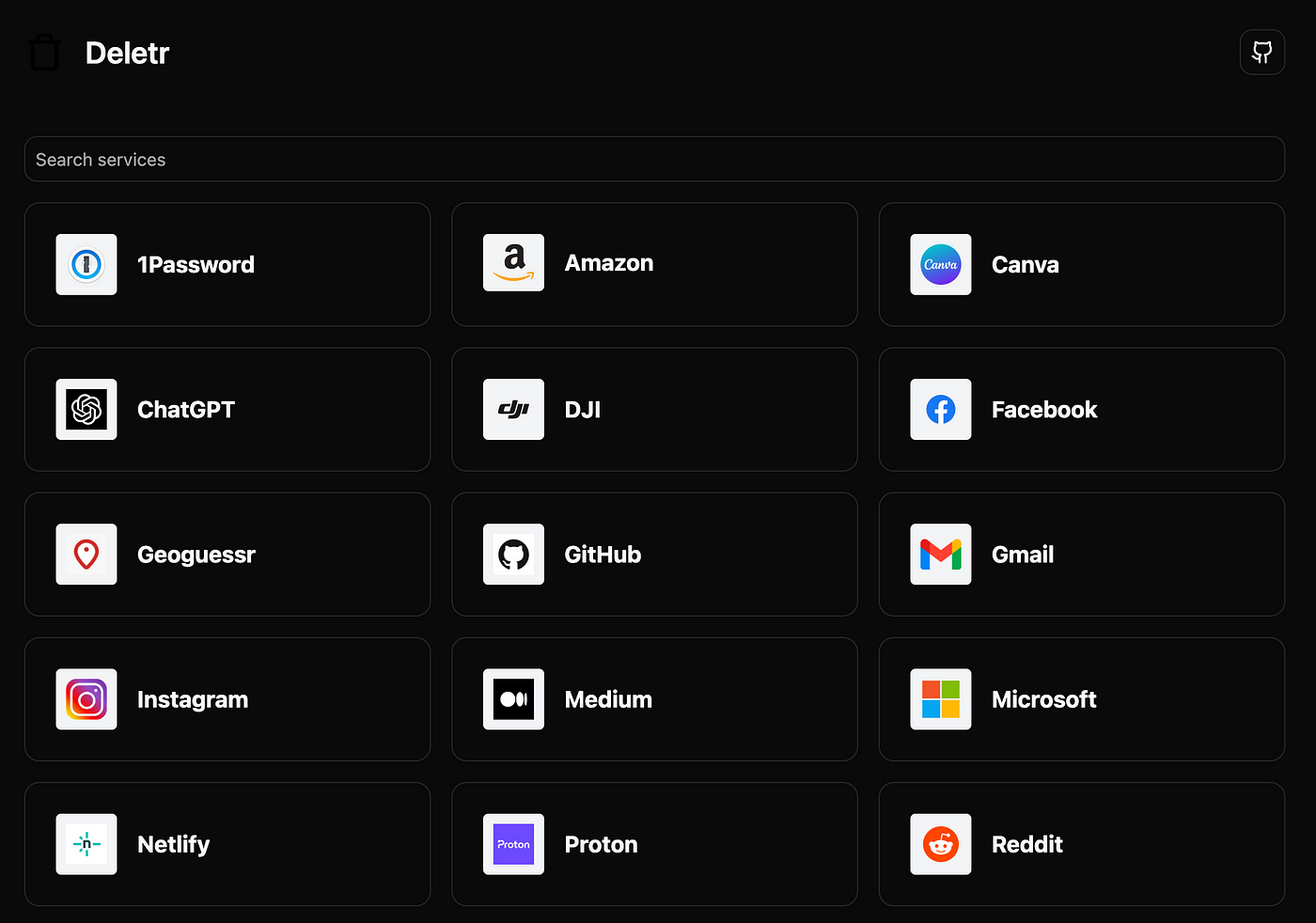Go to the Deletr home title
This screenshot has height=923, width=1316.
pyautogui.click(x=127, y=53)
